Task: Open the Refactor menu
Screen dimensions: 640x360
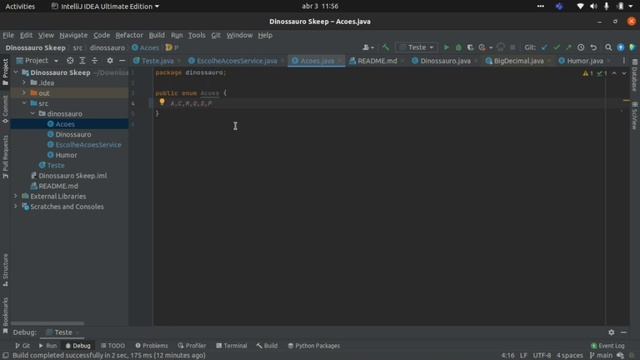Action: pyautogui.click(x=129, y=35)
